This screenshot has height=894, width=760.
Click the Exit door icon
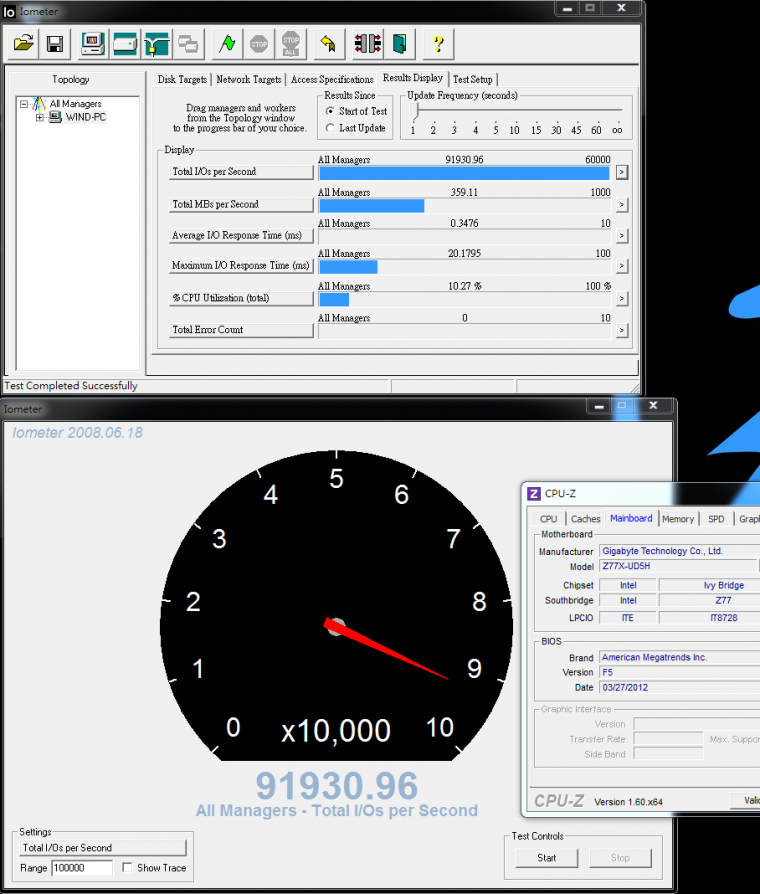(399, 44)
